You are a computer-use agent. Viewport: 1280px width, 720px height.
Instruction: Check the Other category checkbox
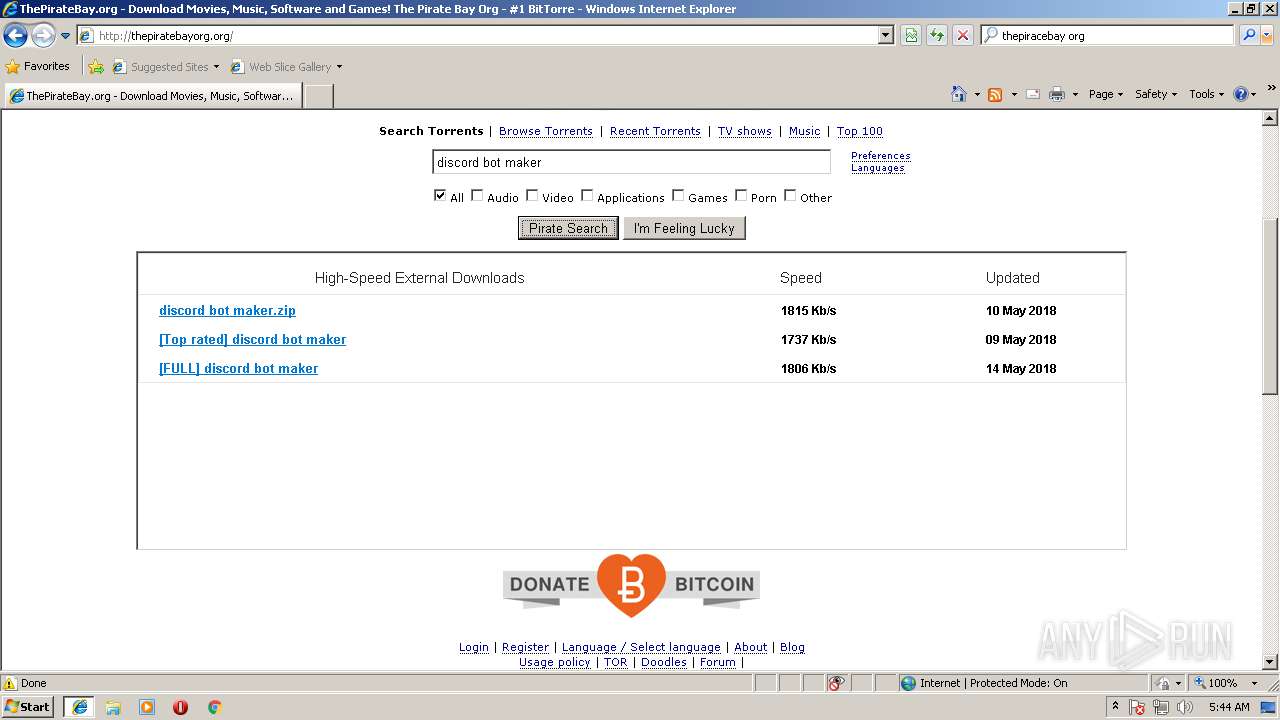point(790,196)
